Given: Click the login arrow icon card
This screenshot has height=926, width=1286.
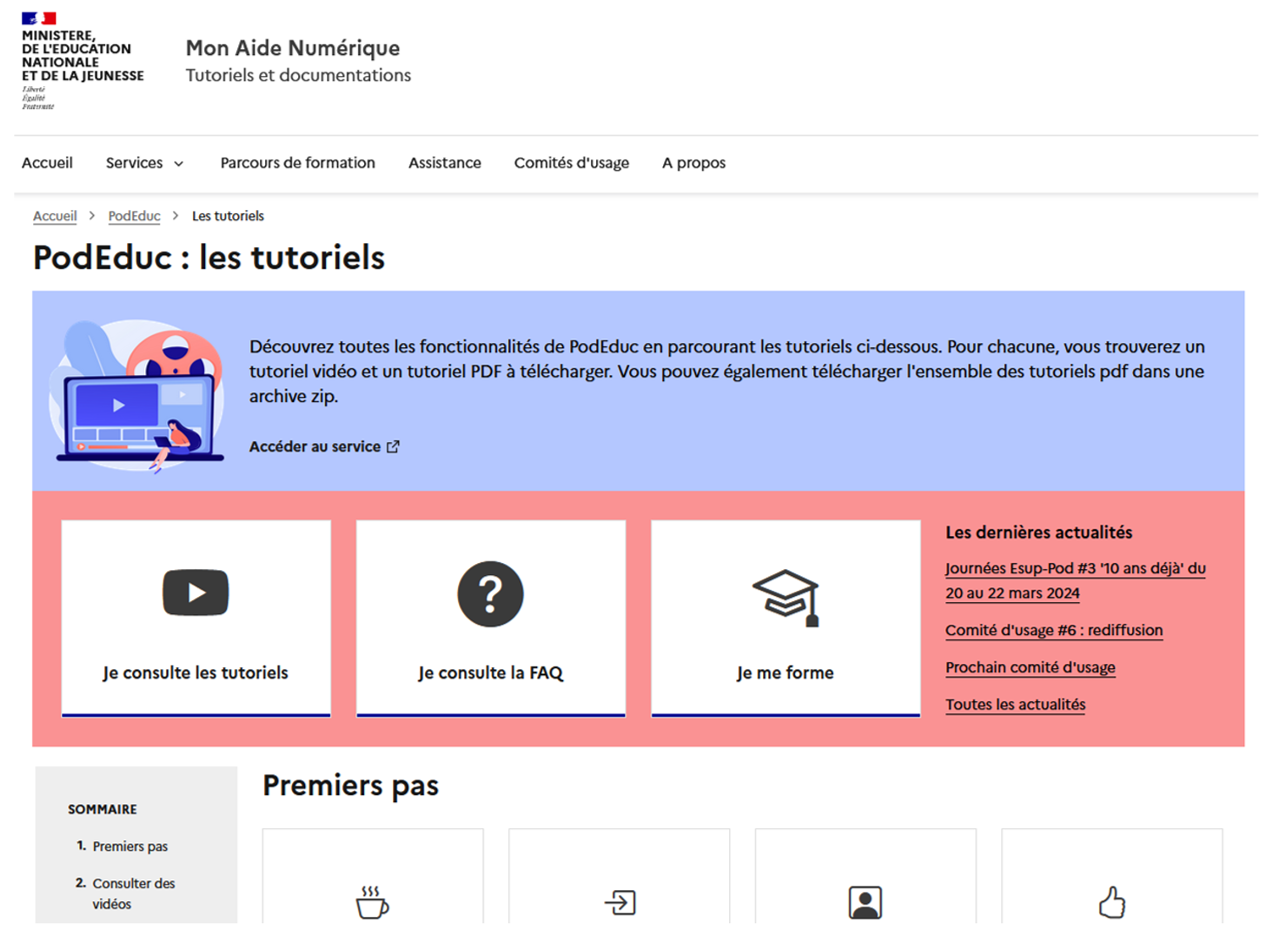Looking at the screenshot, I should pos(619,876).
